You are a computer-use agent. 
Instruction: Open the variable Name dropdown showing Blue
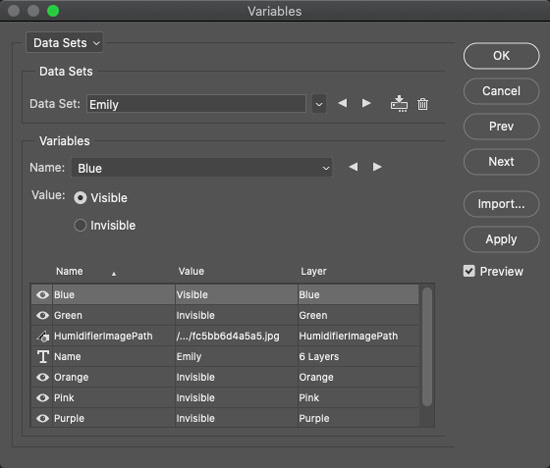[x=202, y=168]
